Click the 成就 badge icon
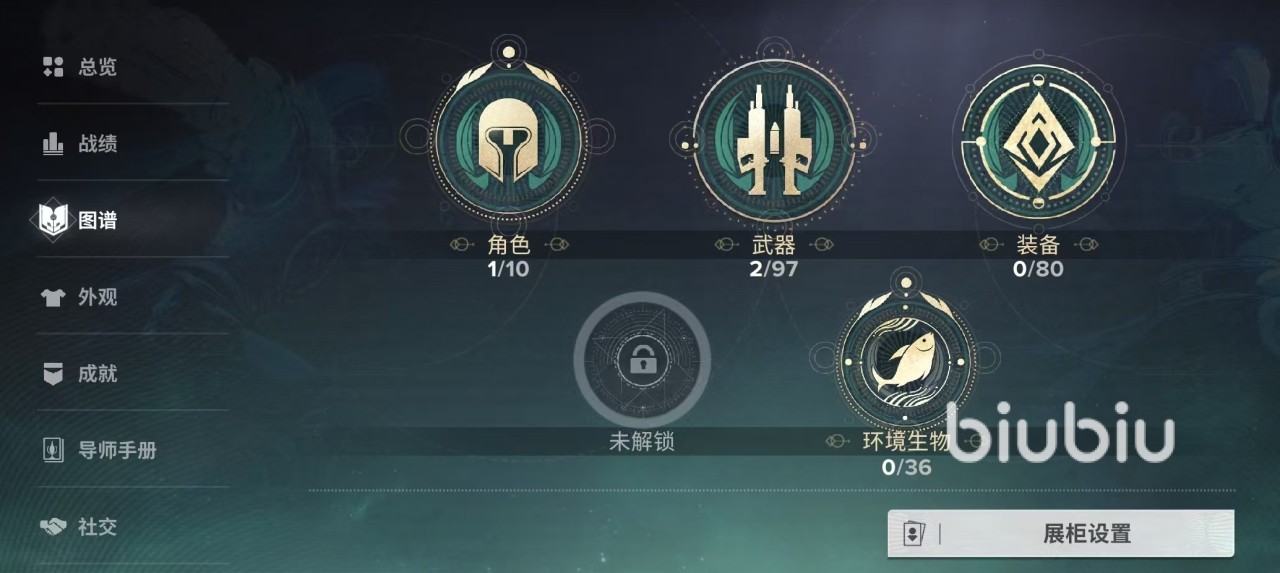The width and height of the screenshot is (1280, 573). coord(52,374)
